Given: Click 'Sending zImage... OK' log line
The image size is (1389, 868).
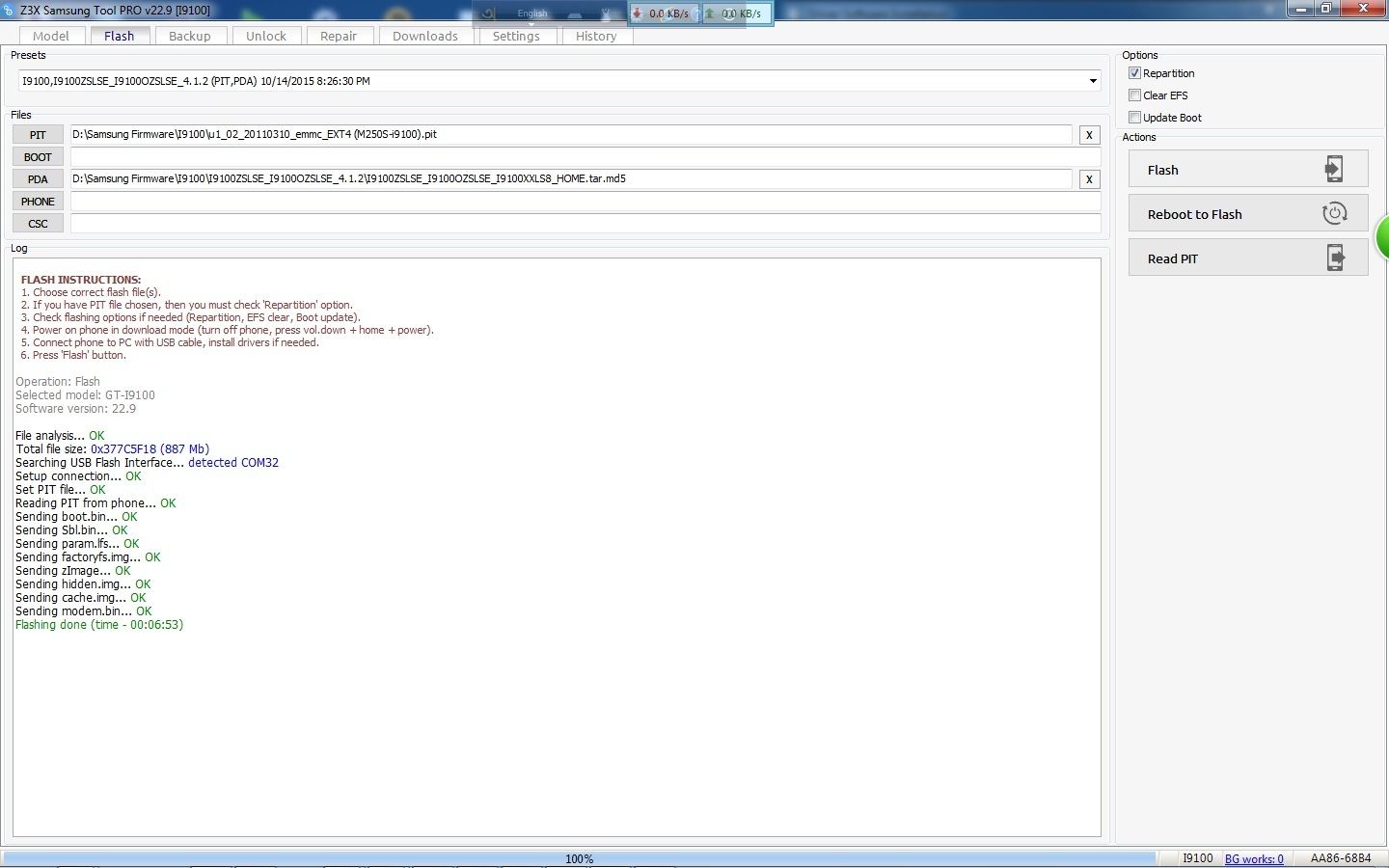Looking at the screenshot, I should tap(73, 571).
